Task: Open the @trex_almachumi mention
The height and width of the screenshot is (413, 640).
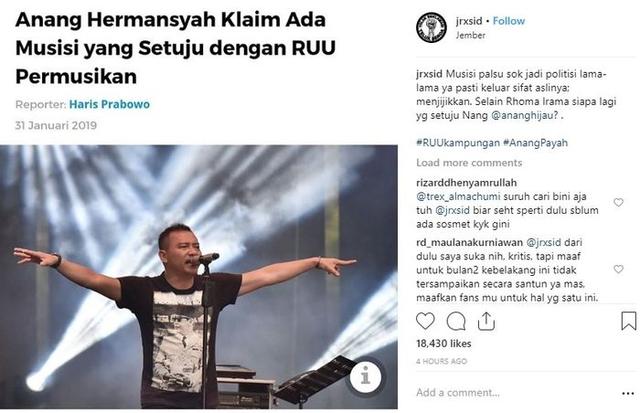Action: pos(458,197)
